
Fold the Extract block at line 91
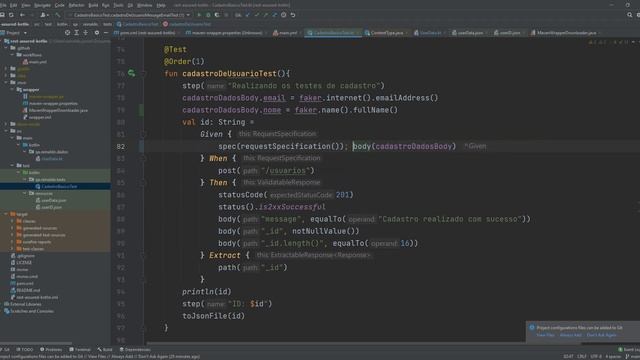(143, 255)
